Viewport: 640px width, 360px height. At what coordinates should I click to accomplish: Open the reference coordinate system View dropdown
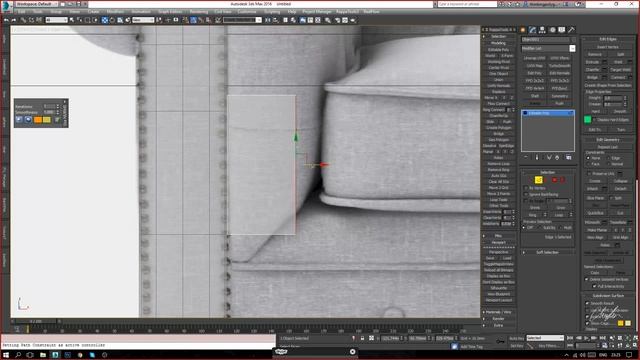coord(143,20)
